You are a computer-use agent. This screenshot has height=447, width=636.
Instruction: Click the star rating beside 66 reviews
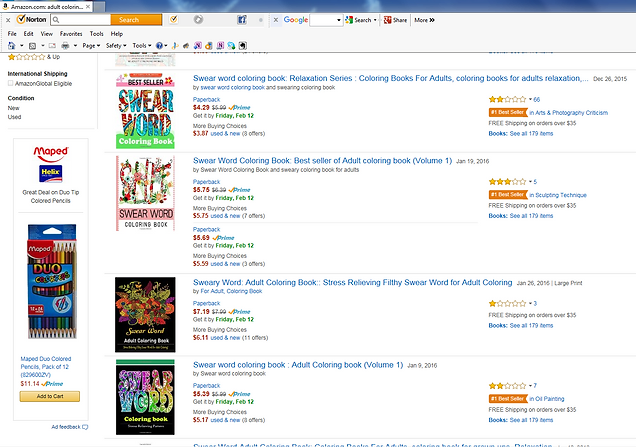pos(507,99)
